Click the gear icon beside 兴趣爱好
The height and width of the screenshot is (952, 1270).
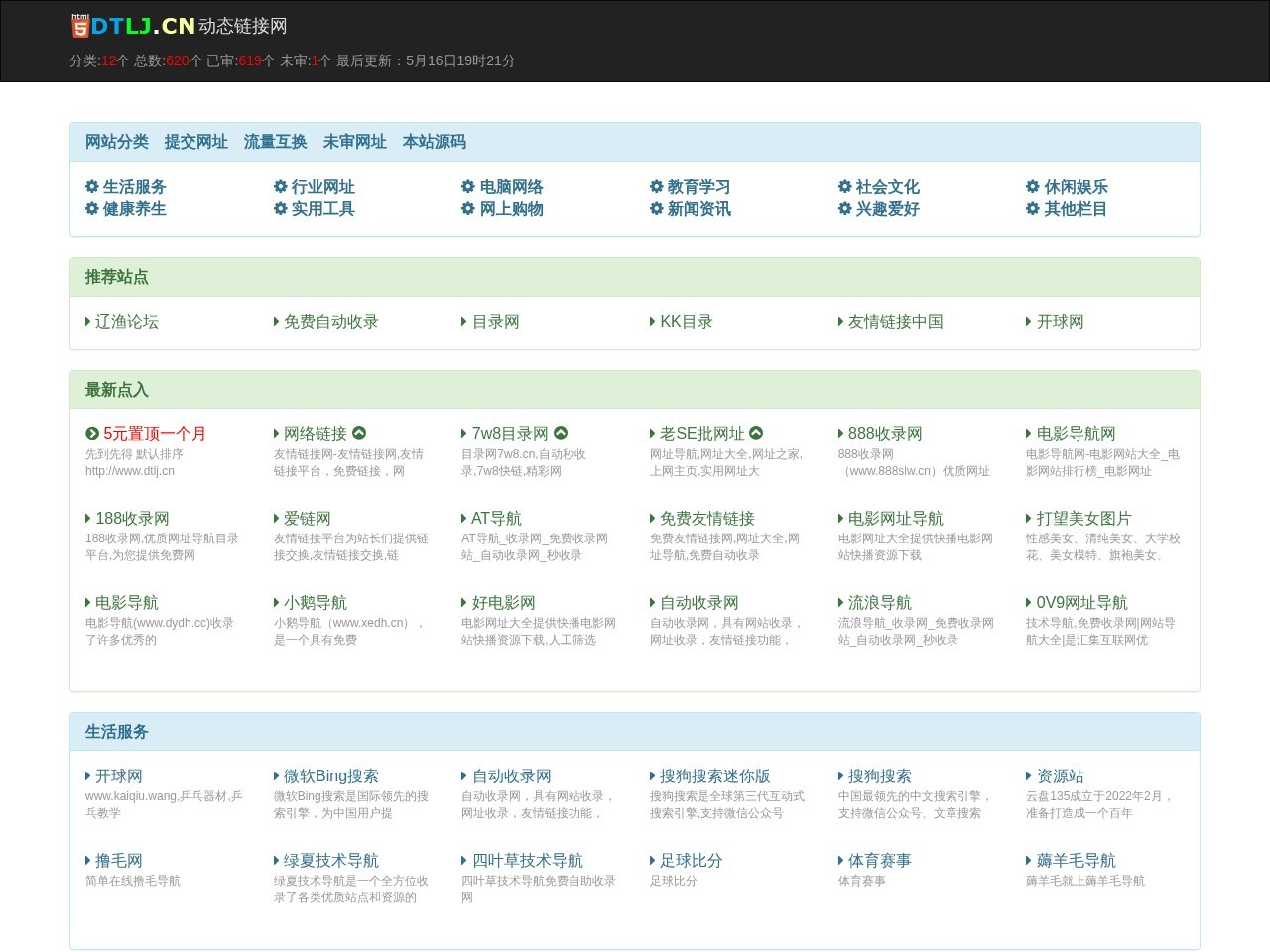click(x=845, y=208)
